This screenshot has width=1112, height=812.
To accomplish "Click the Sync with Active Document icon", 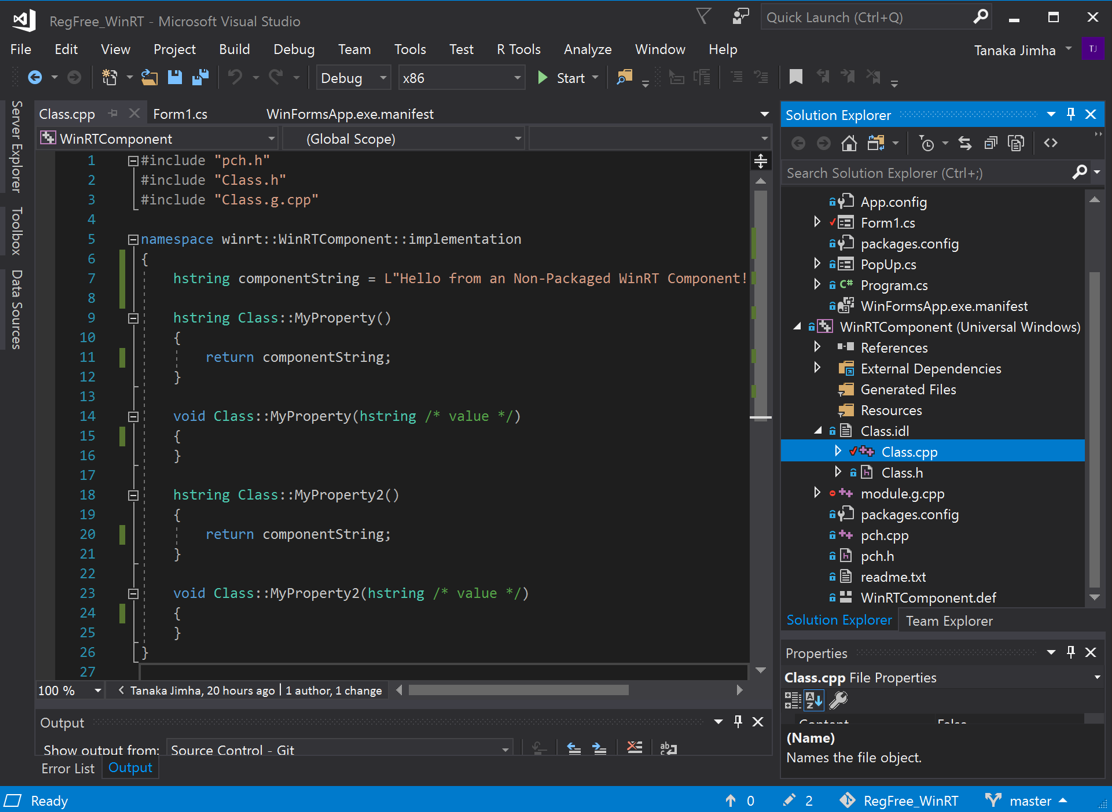I will (965, 144).
